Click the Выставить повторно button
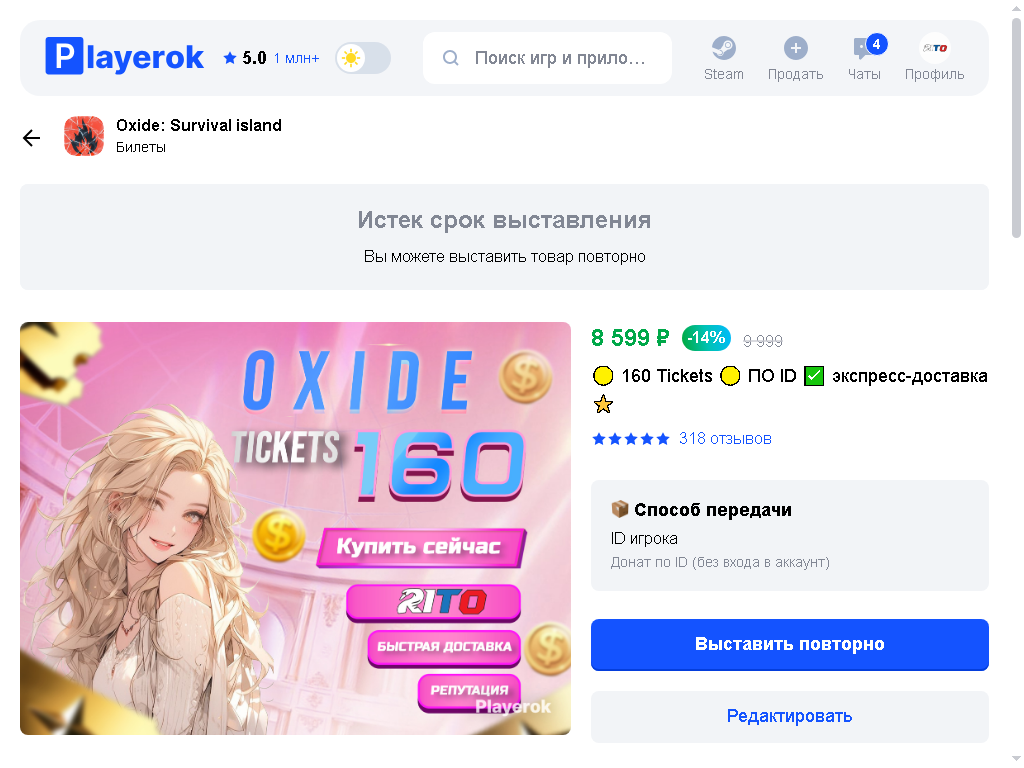This screenshot has width=1024, height=768. pyautogui.click(x=790, y=645)
